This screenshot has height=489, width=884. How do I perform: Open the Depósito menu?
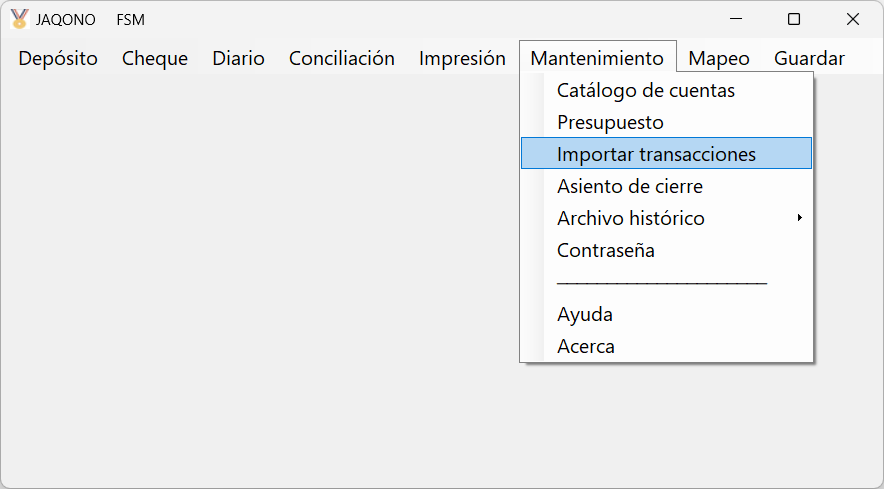(58, 59)
